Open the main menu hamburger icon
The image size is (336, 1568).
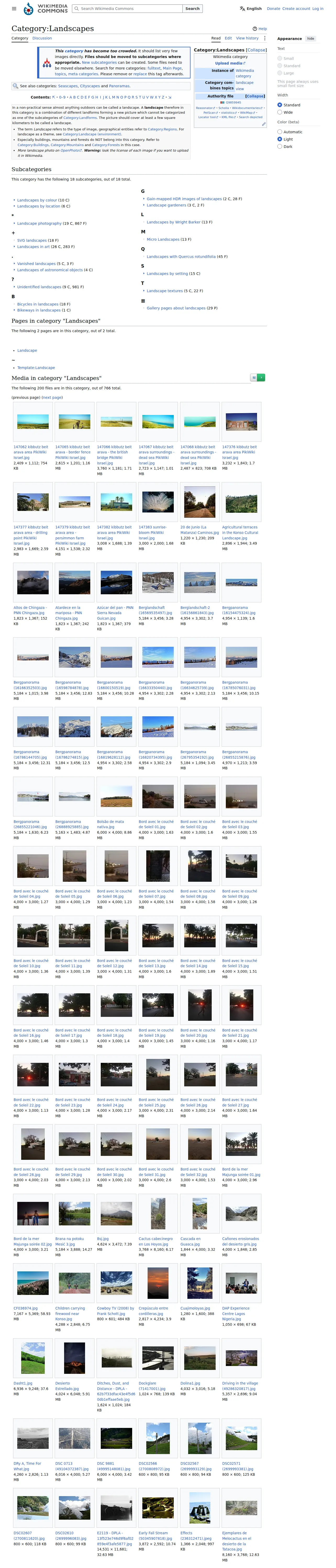[x=15, y=9]
